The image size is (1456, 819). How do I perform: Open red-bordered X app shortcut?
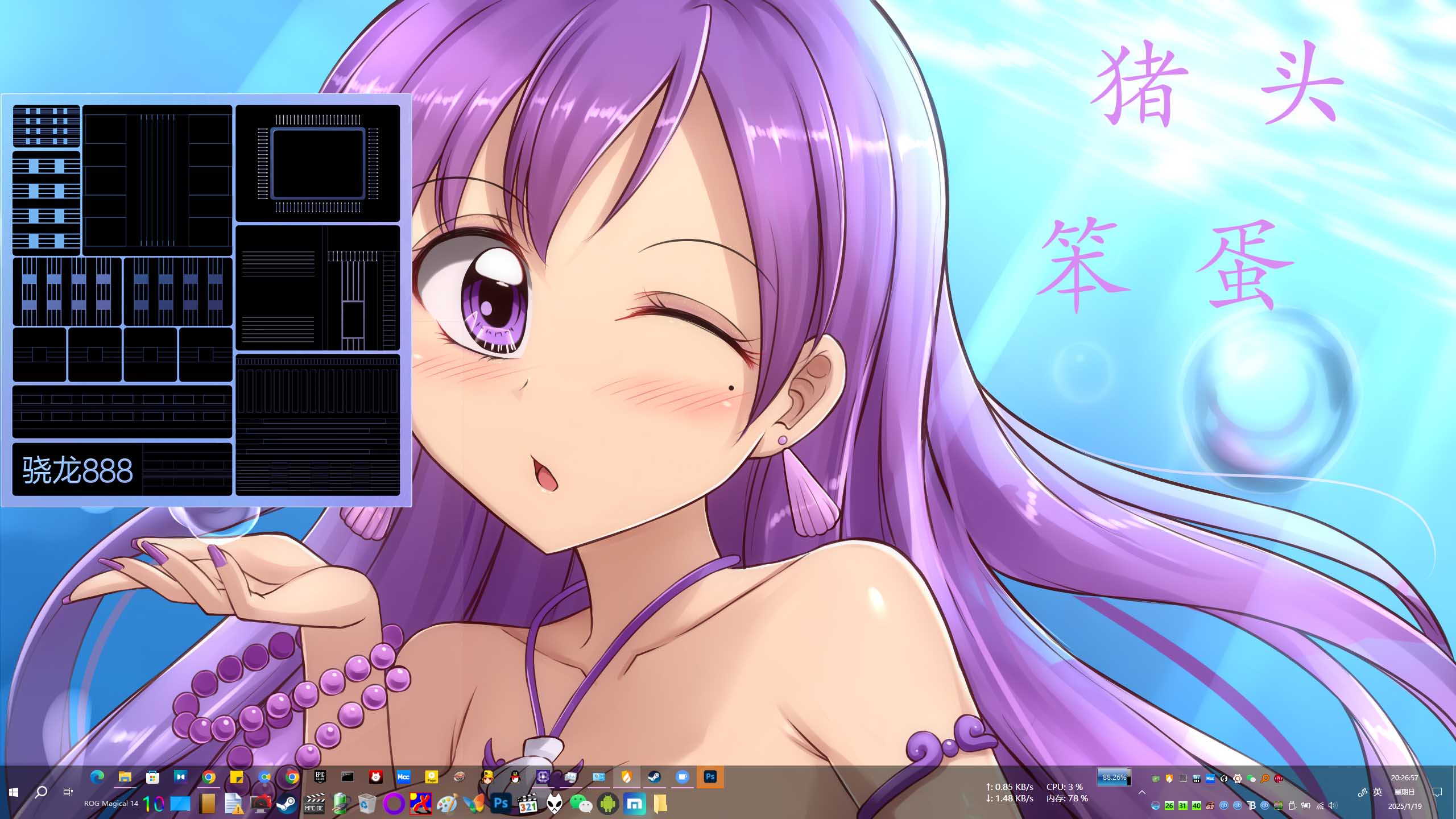pyautogui.click(x=421, y=804)
